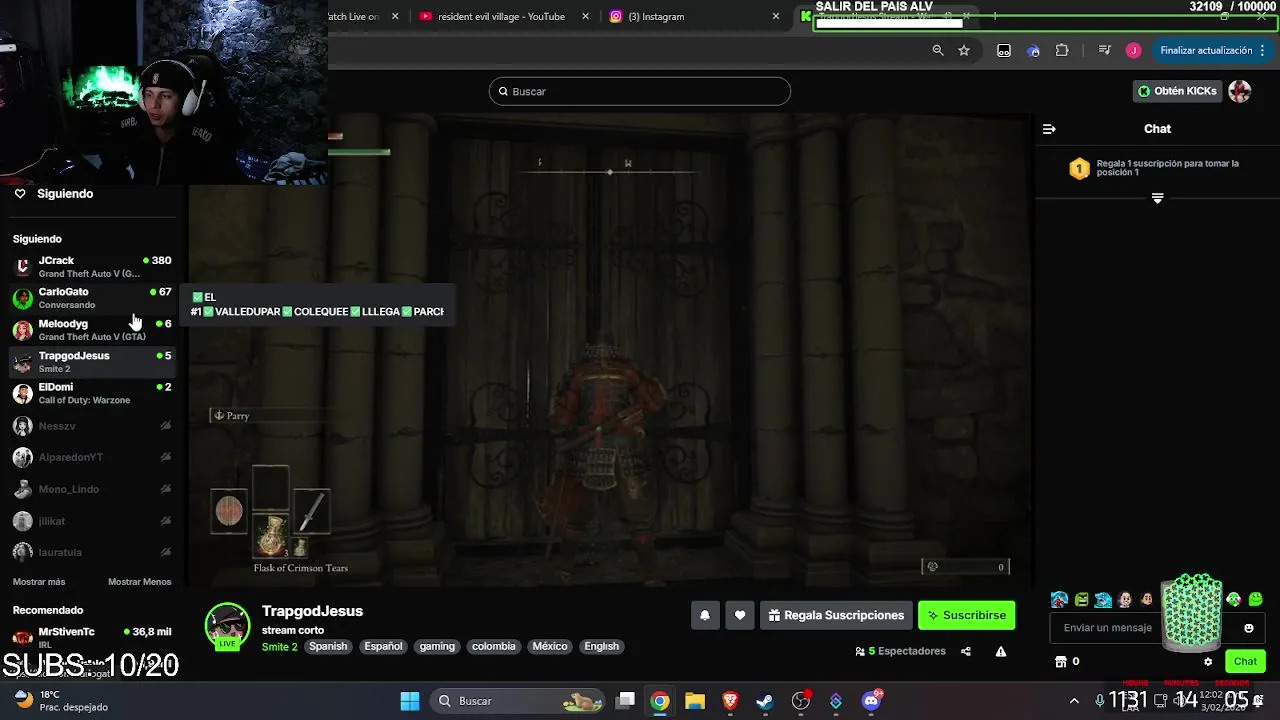This screenshot has height=720, width=1280.
Task: Open CarloGato channel in the sidebar
Action: pyautogui.click(x=92, y=298)
